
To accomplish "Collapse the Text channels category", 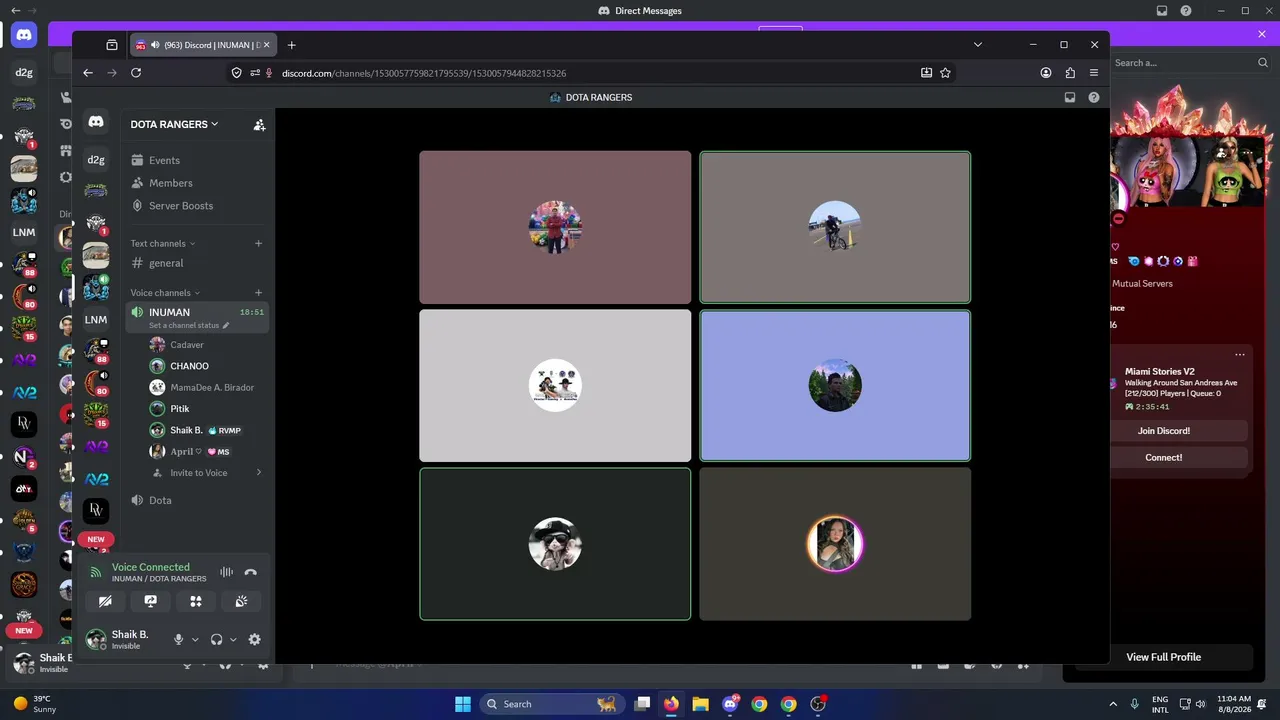I will (x=163, y=243).
